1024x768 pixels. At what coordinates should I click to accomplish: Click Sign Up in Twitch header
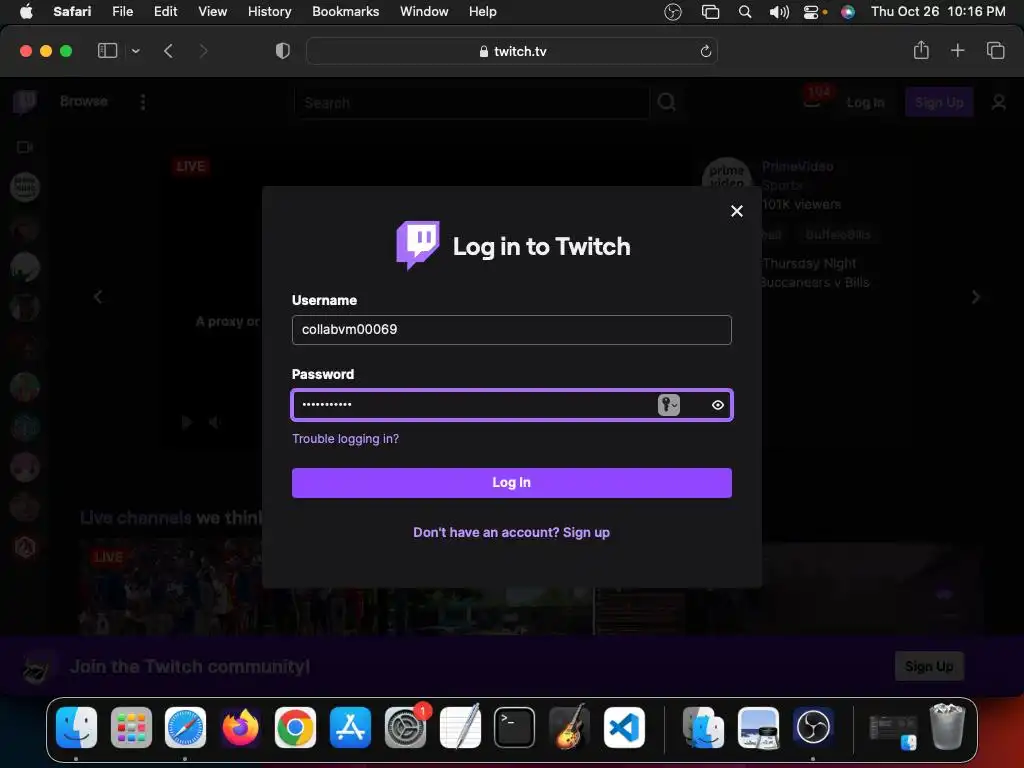pos(938,103)
